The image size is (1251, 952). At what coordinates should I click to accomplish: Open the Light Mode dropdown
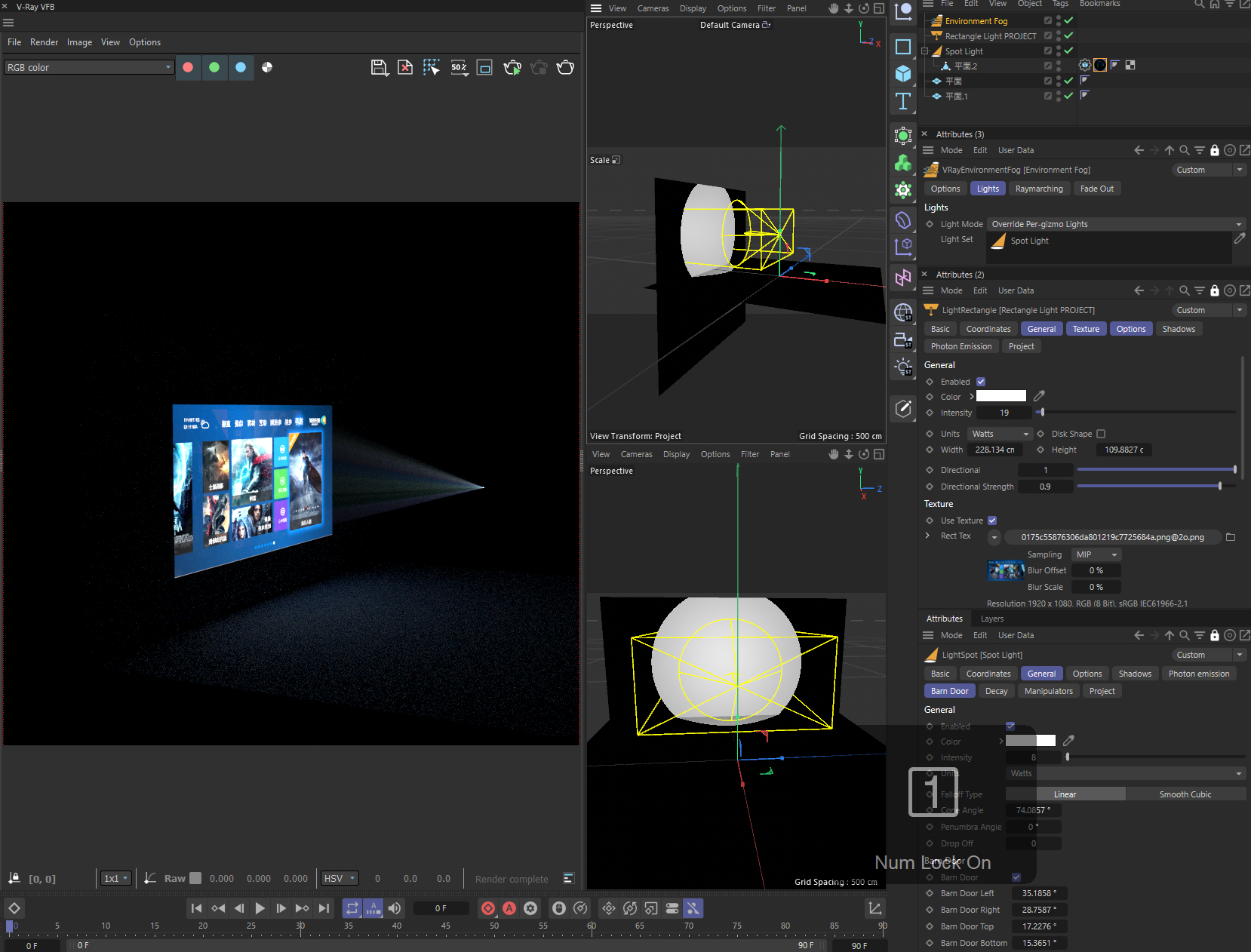click(1116, 224)
